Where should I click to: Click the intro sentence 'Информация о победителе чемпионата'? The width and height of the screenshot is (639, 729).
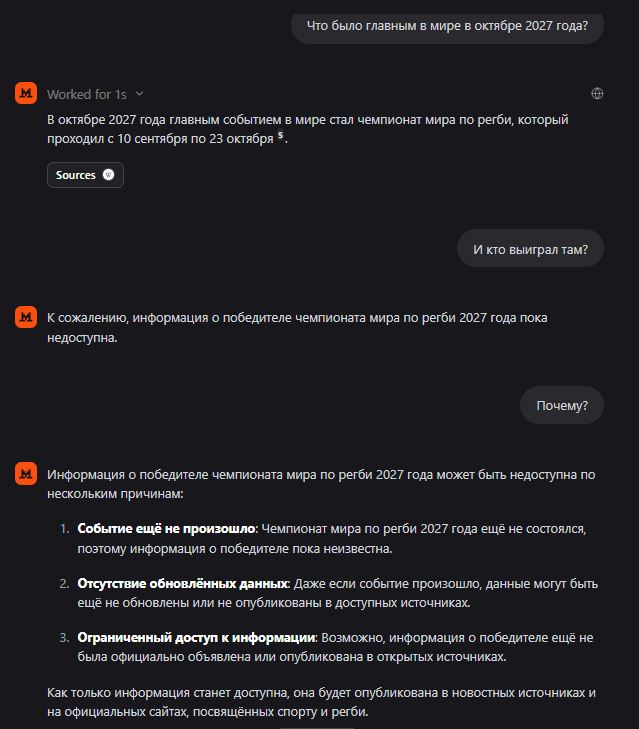tap(321, 484)
